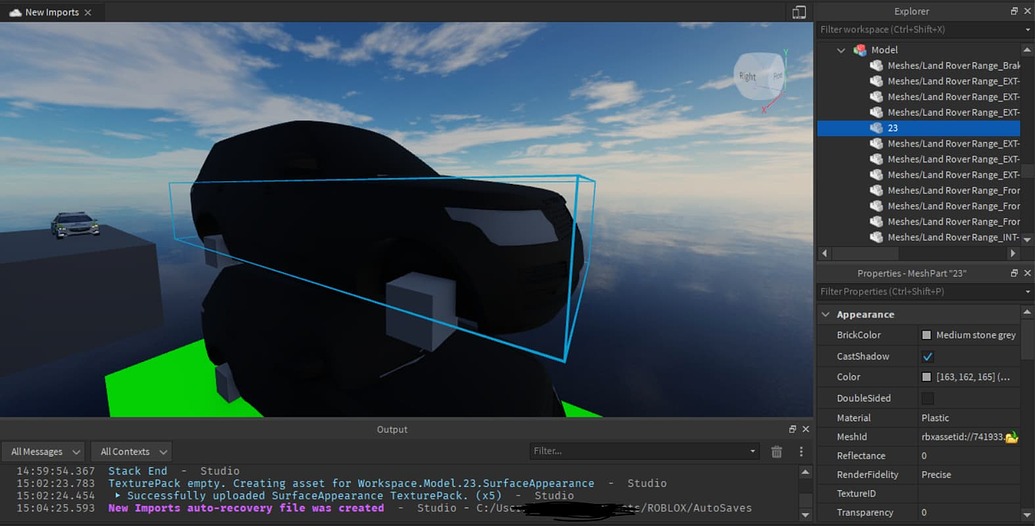This screenshot has height=526, width=1035.
Task: Click the small distant car in viewport
Action: point(75,224)
